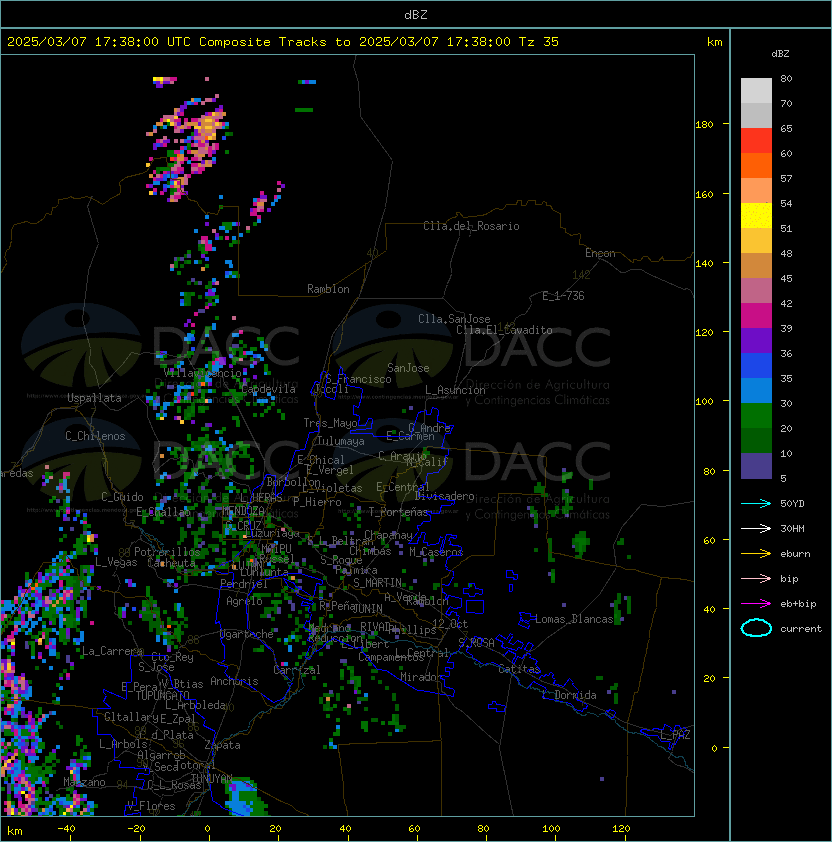
Task: Click the 'Uspallata' map label
Action: pos(95,398)
